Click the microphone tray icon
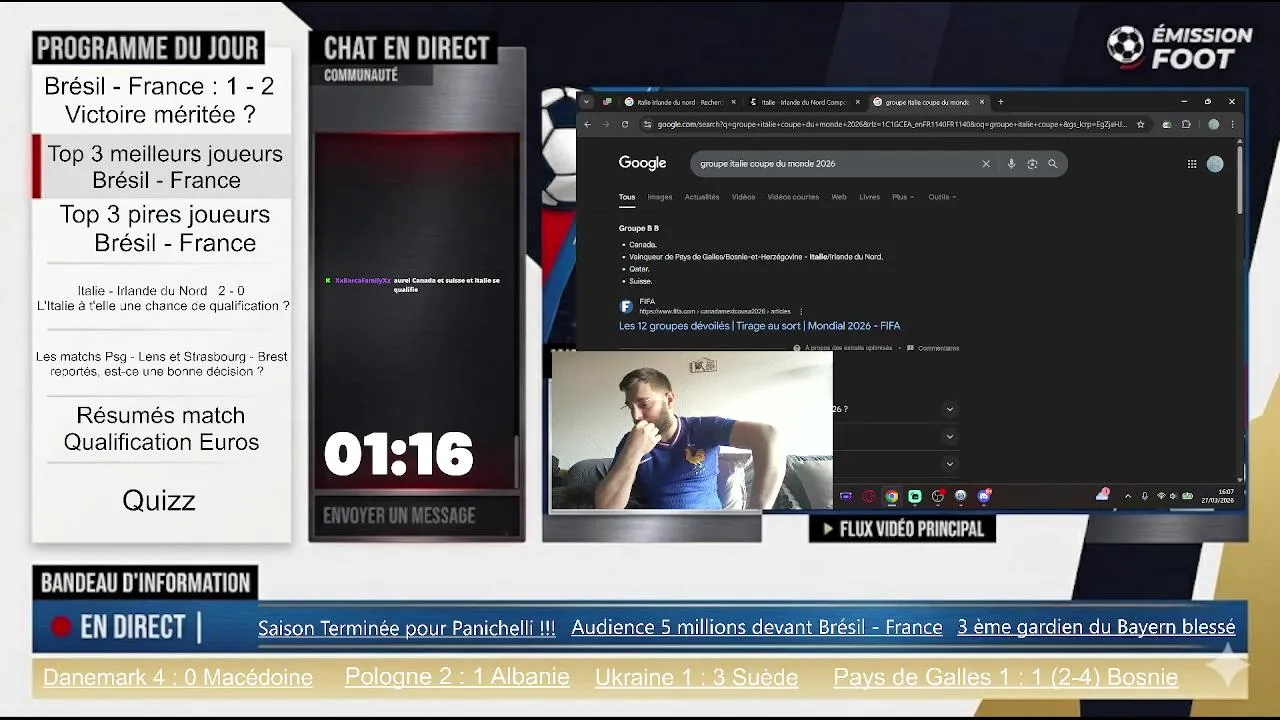This screenshot has width=1280, height=720. pos(1145,496)
